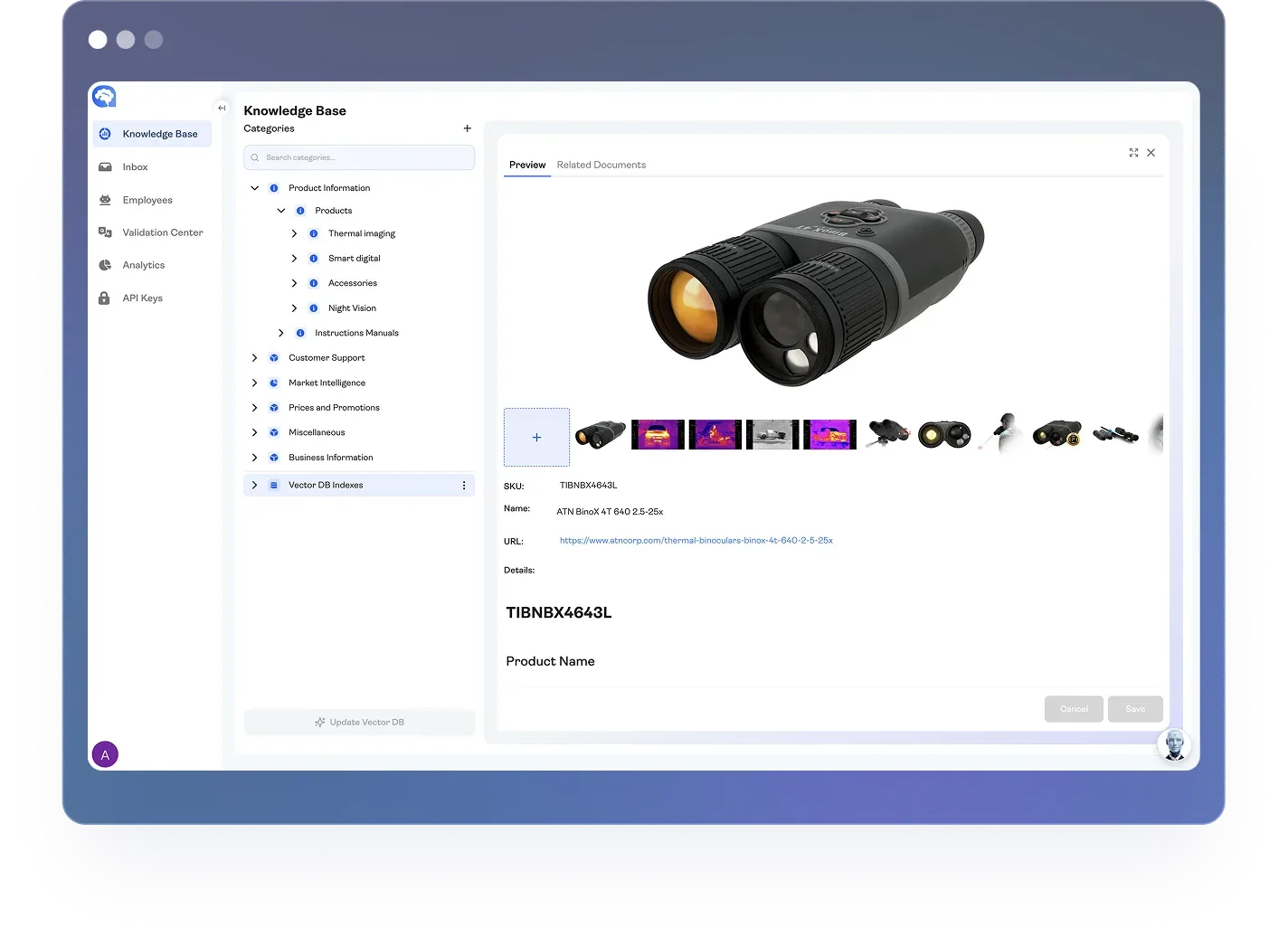Select the Preview tab
The width and height of the screenshot is (1288, 946).
[526, 165]
